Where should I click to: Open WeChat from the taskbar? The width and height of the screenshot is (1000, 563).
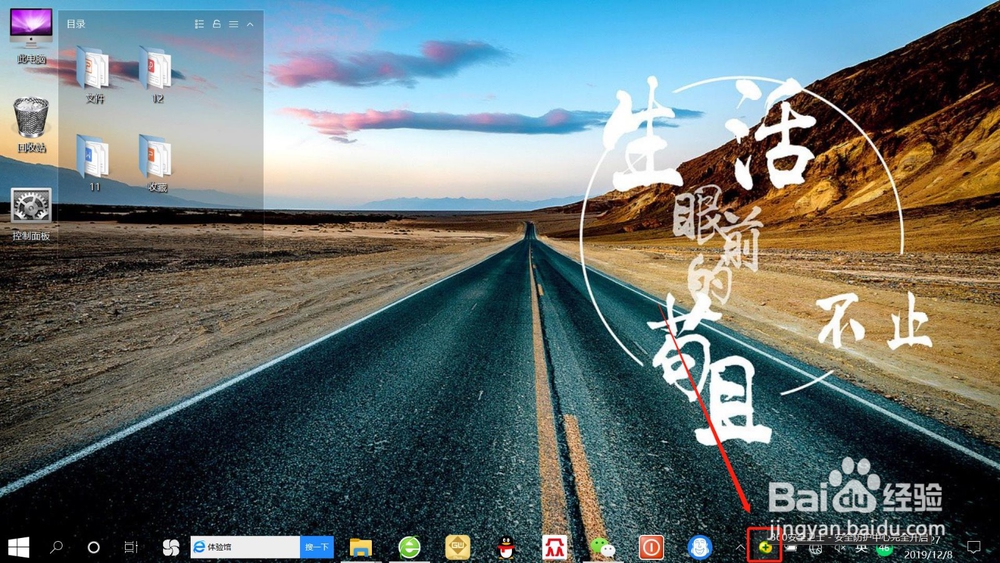pos(603,547)
